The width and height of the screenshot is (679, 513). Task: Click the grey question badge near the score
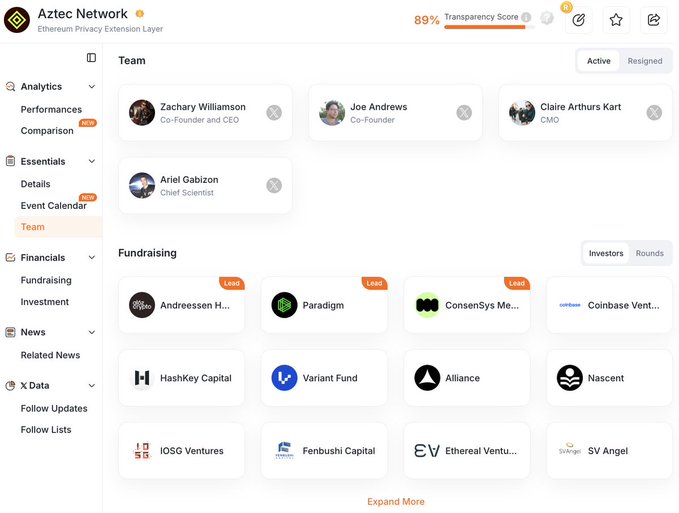click(x=547, y=18)
